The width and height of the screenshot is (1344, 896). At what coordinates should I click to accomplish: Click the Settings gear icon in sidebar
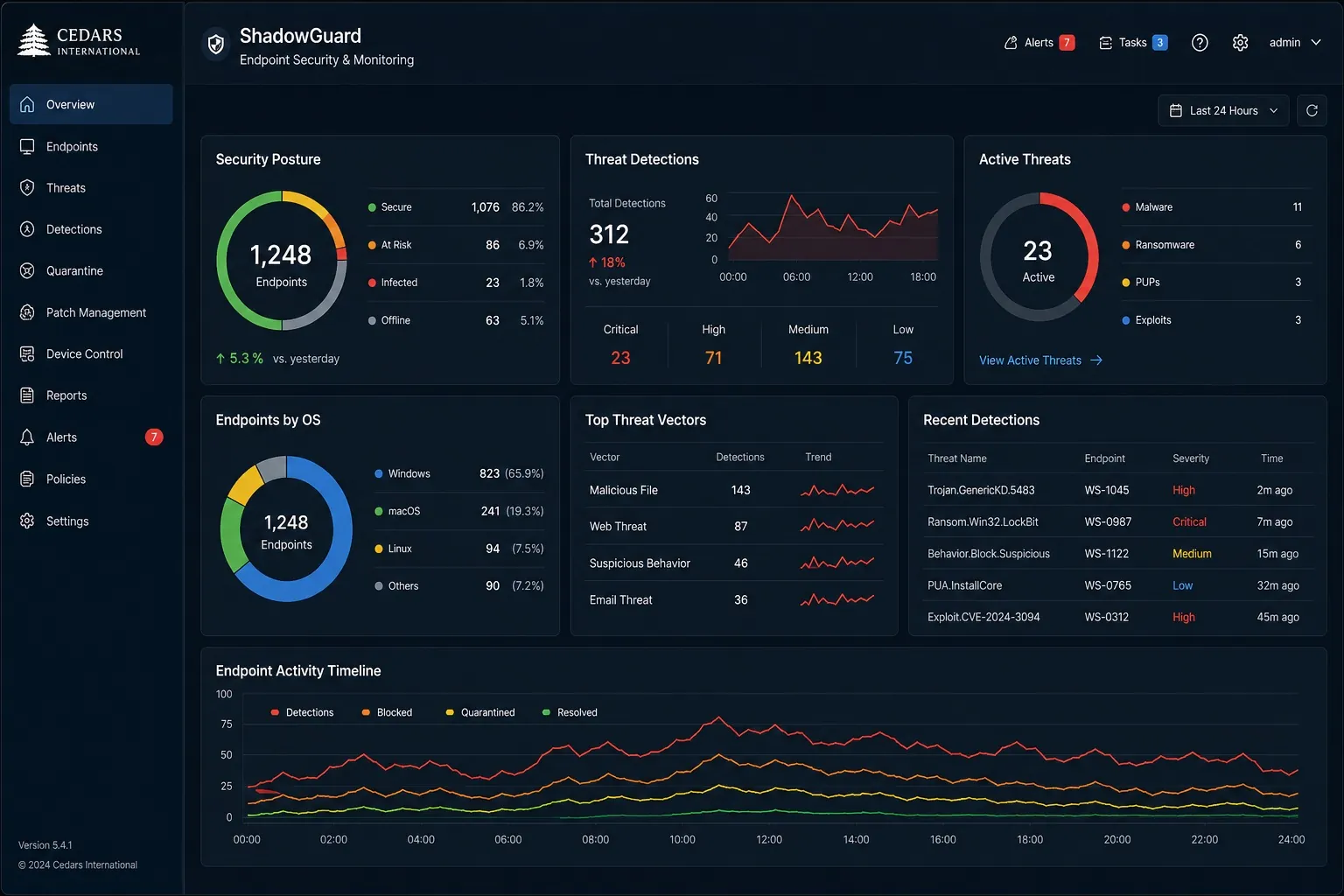pos(27,521)
